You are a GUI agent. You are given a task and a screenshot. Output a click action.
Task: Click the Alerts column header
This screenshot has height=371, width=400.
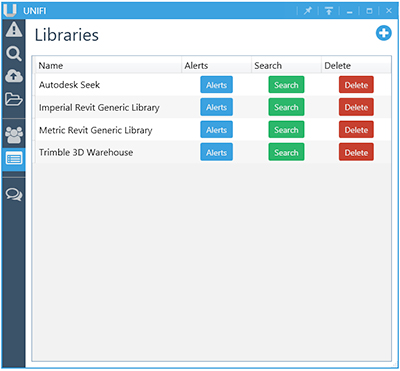tap(216, 66)
